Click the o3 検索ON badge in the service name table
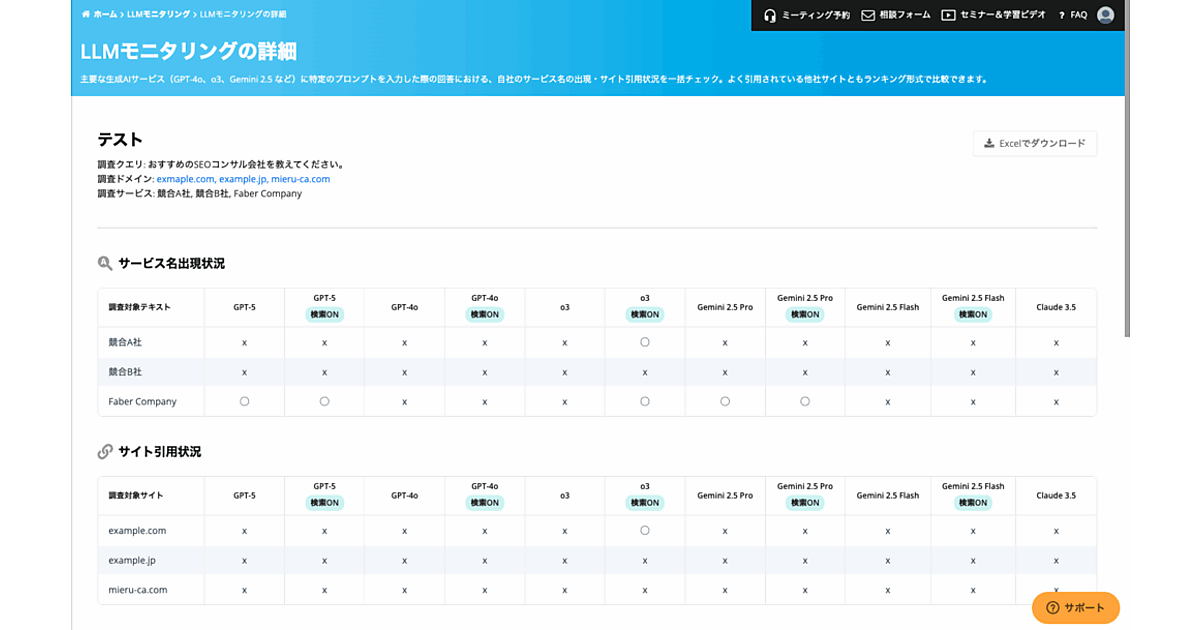The height and width of the screenshot is (630, 1200). click(645, 315)
